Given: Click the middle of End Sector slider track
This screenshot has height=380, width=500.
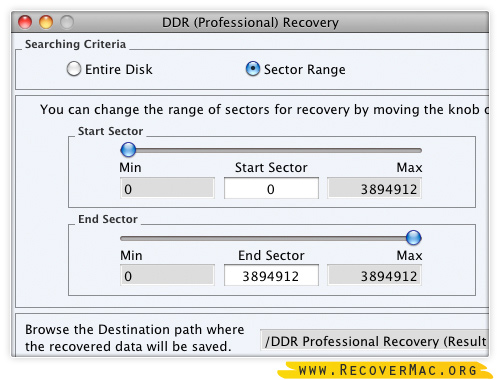Looking at the screenshot, I should [x=271, y=238].
